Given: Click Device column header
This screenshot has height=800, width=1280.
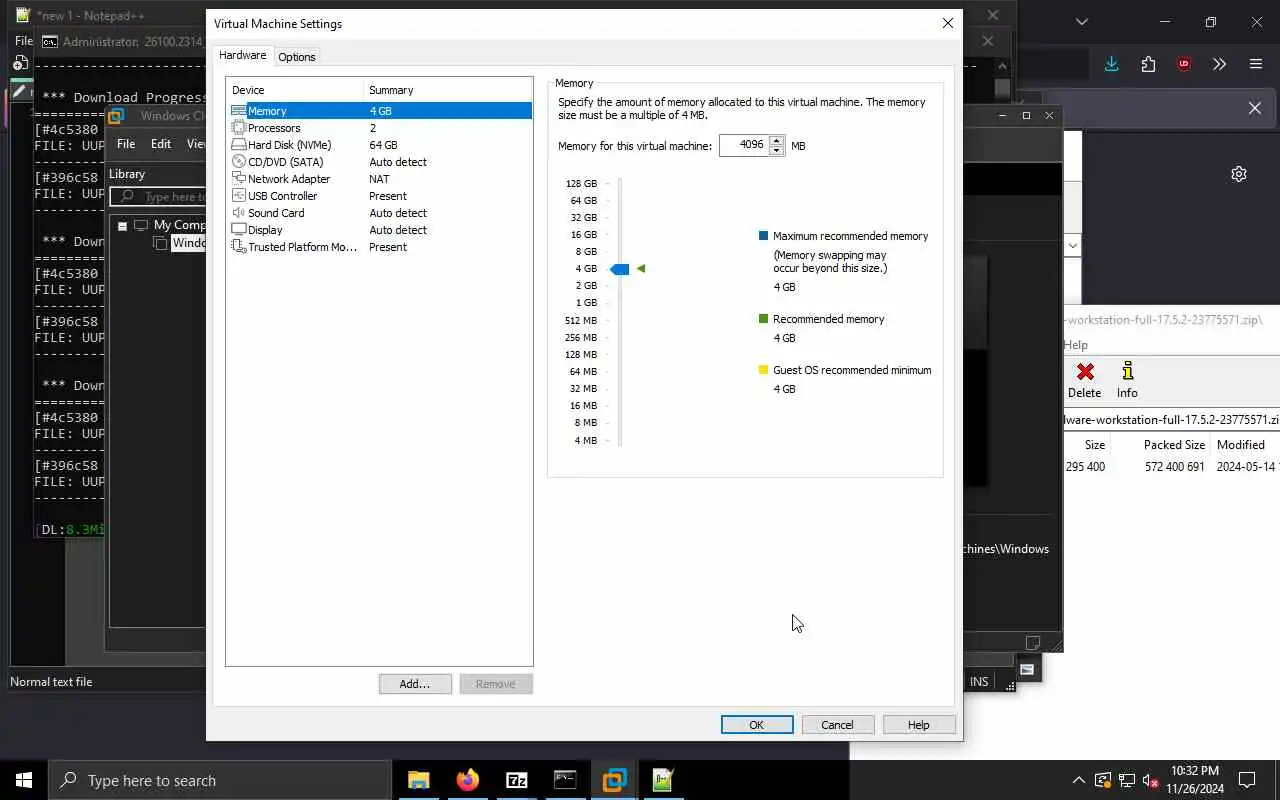Looking at the screenshot, I should pyautogui.click(x=295, y=90).
